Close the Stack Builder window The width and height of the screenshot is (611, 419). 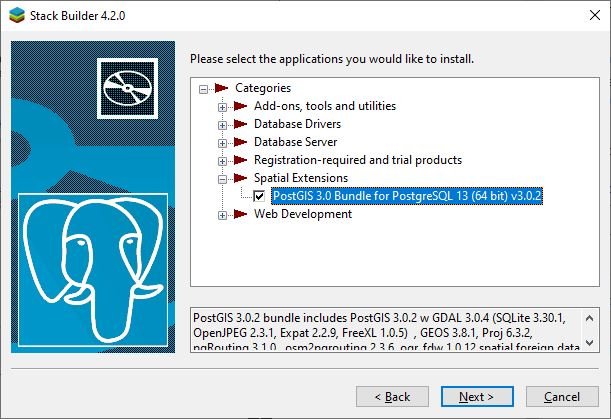595,16
